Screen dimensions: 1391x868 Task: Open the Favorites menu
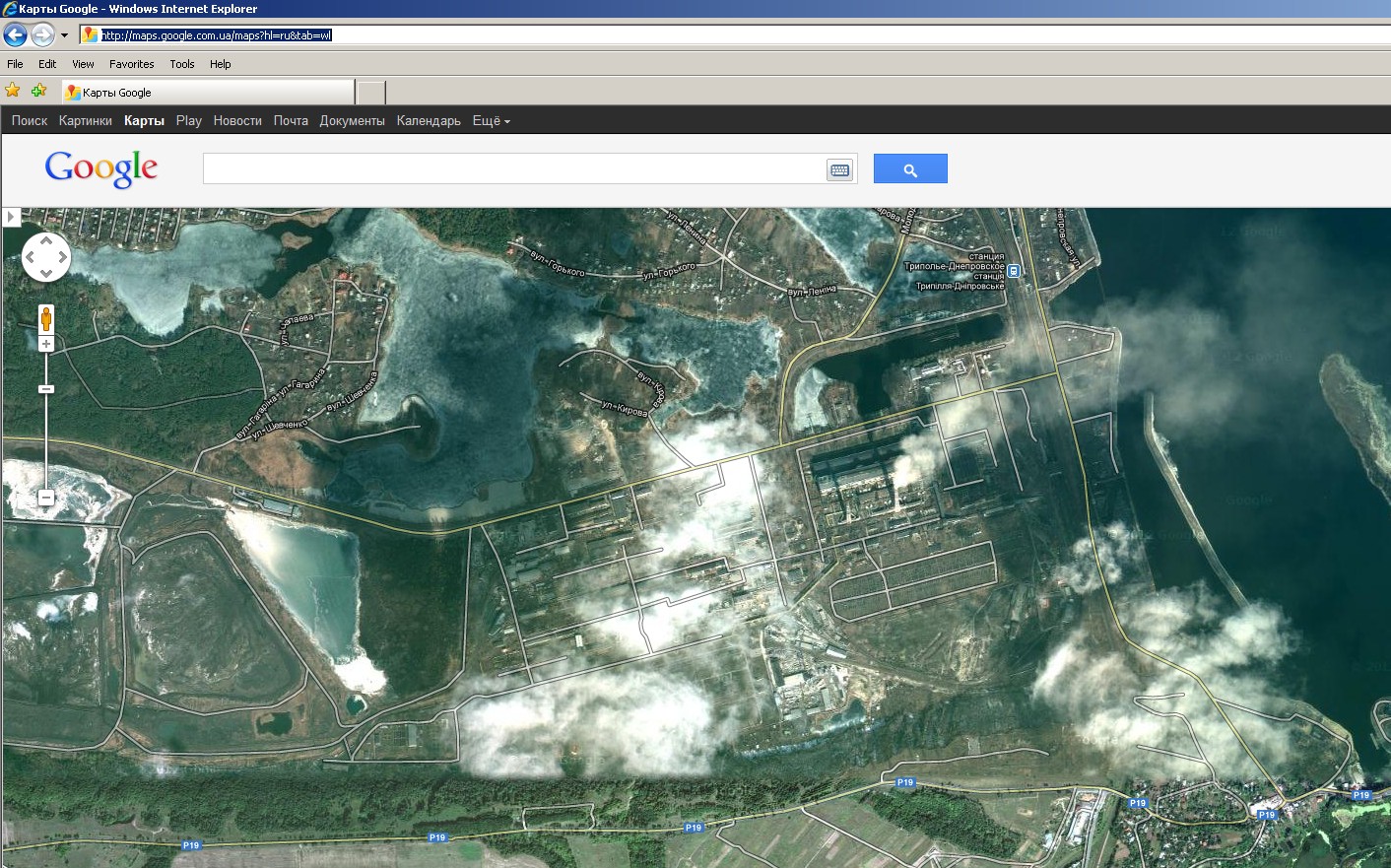[131, 64]
